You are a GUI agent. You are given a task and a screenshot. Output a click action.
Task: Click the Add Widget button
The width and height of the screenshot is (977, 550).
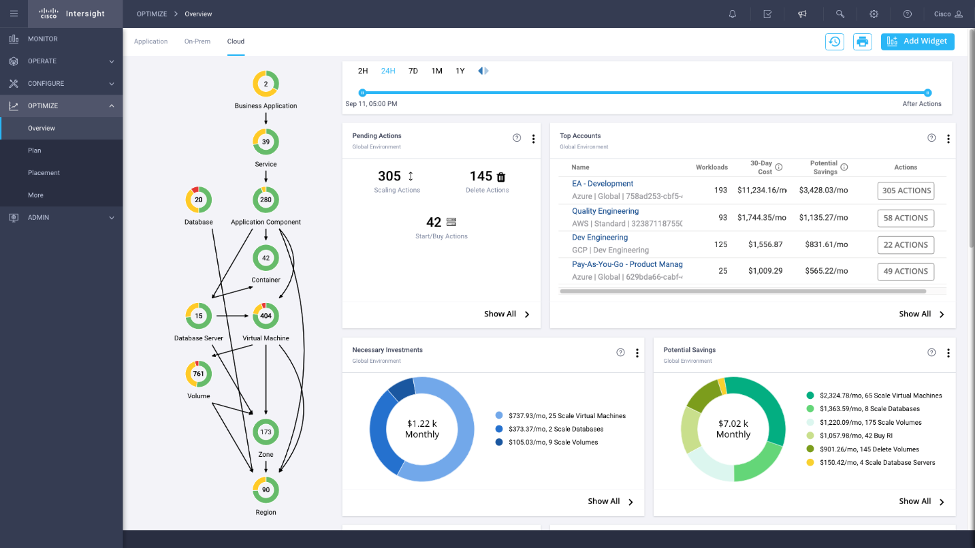click(x=917, y=41)
